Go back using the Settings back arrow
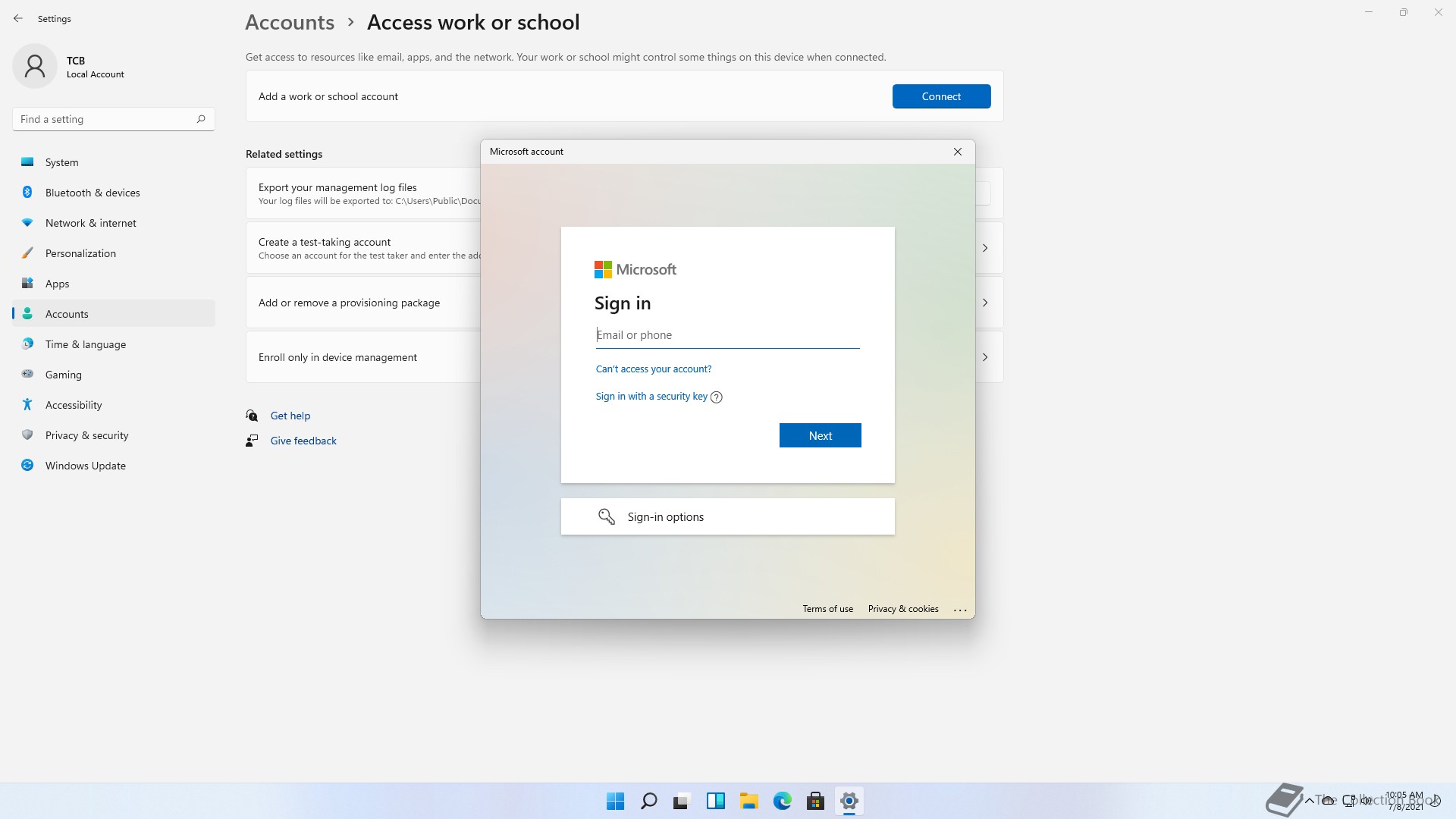This screenshot has width=1456, height=819. pos(18,18)
